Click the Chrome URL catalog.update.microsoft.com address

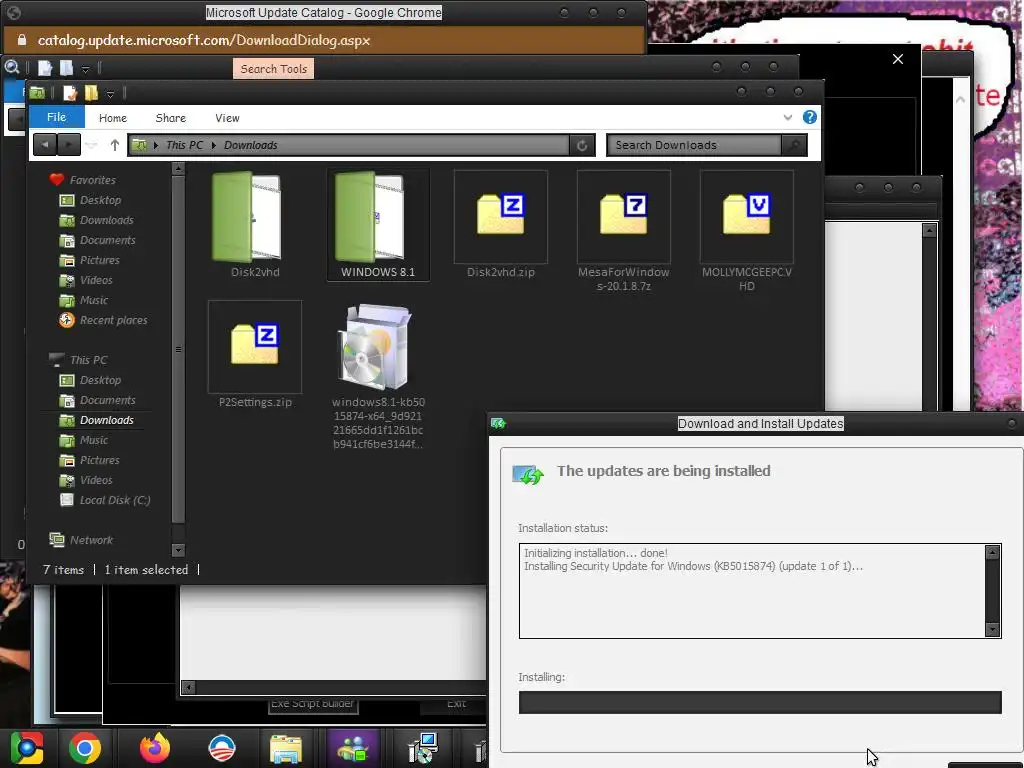tap(204, 40)
